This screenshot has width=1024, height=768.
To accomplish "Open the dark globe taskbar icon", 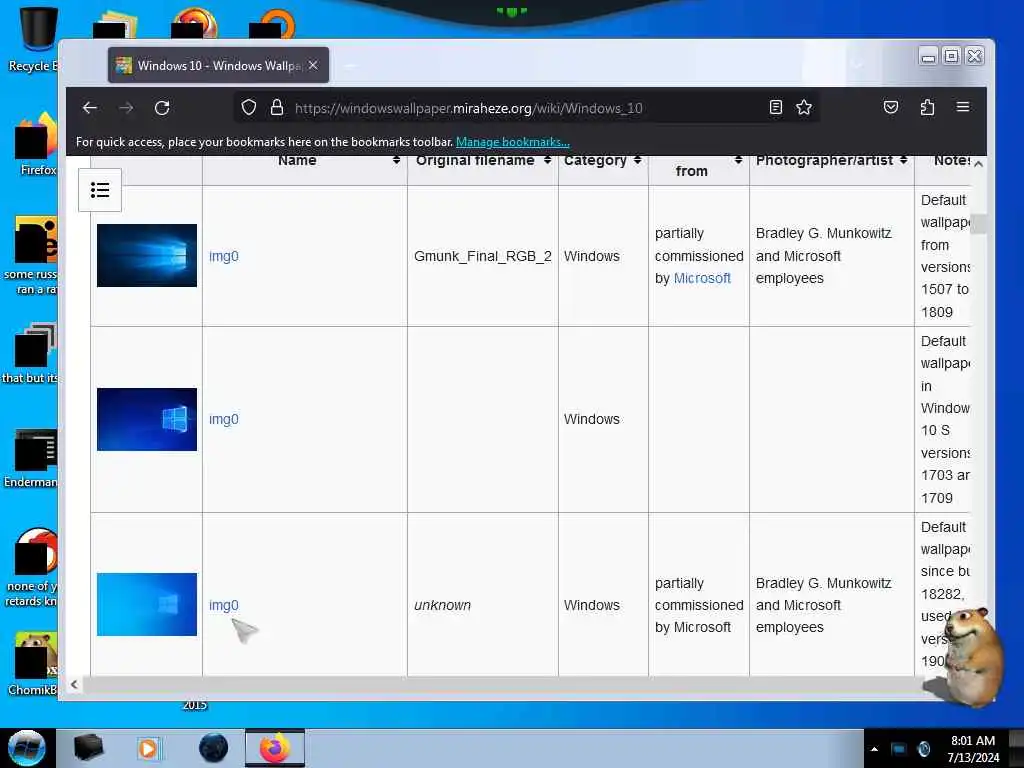I will [x=214, y=748].
